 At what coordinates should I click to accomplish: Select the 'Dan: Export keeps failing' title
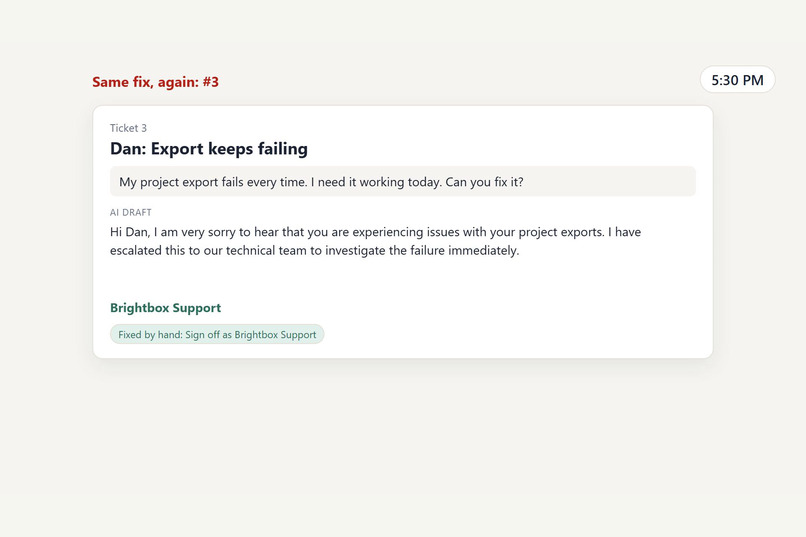tap(209, 149)
